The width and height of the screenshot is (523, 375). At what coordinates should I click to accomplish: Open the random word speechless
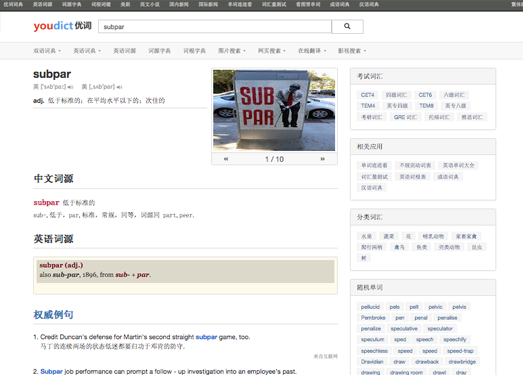pyautogui.click(x=374, y=351)
